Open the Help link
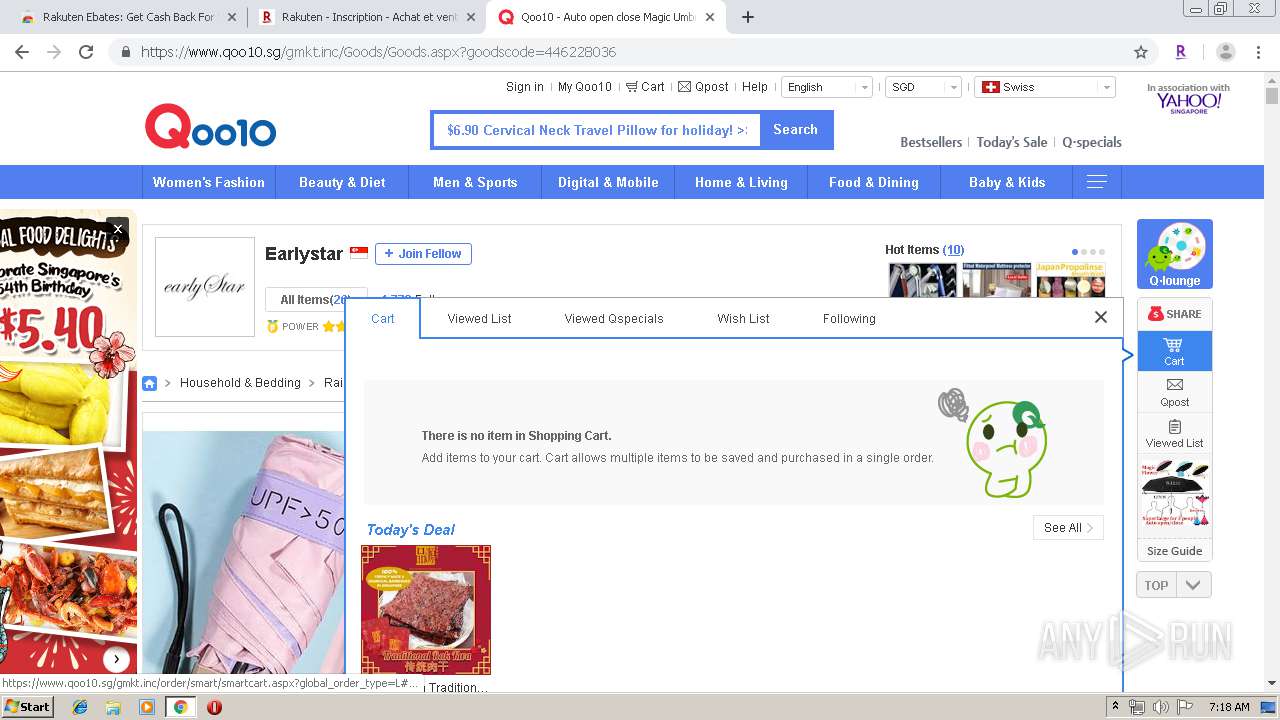1280x720 pixels. coord(755,87)
